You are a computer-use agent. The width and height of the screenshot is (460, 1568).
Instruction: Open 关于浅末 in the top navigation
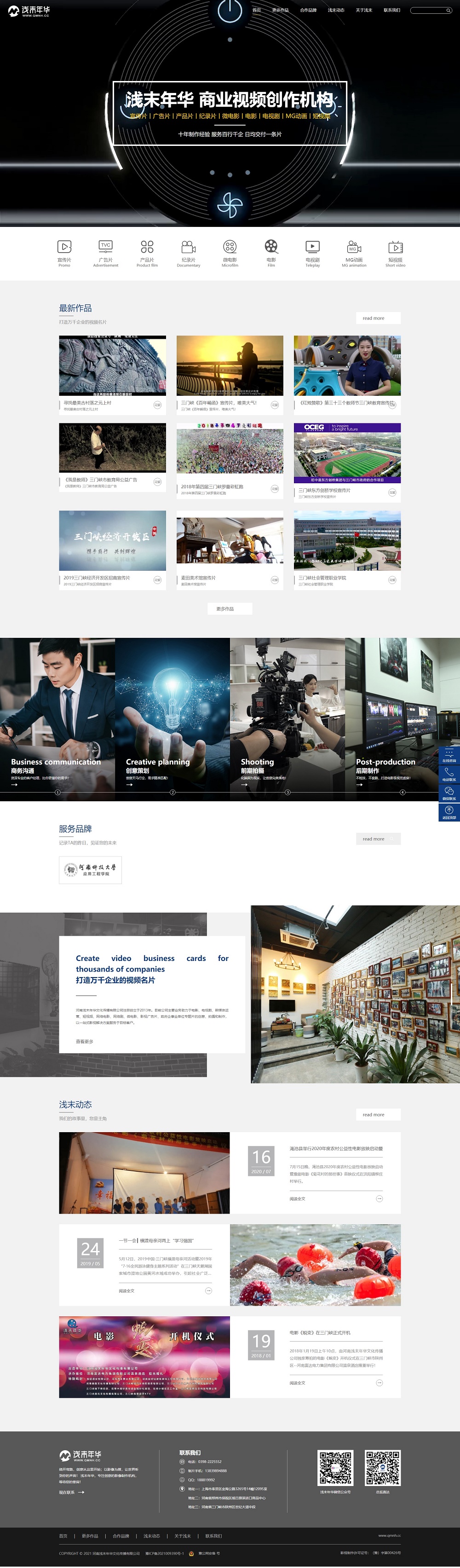364,10
